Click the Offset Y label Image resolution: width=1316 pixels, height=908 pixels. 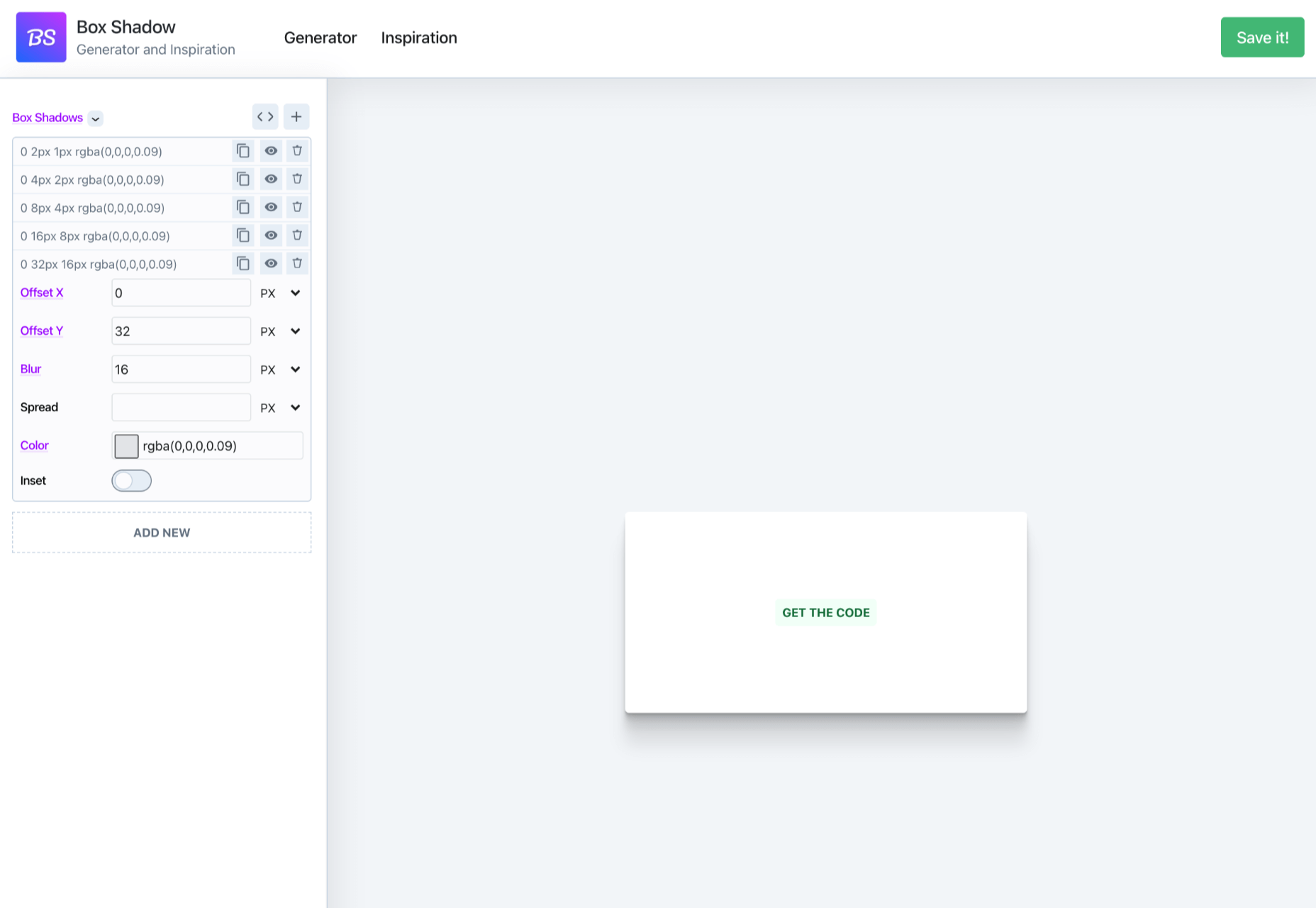[42, 331]
